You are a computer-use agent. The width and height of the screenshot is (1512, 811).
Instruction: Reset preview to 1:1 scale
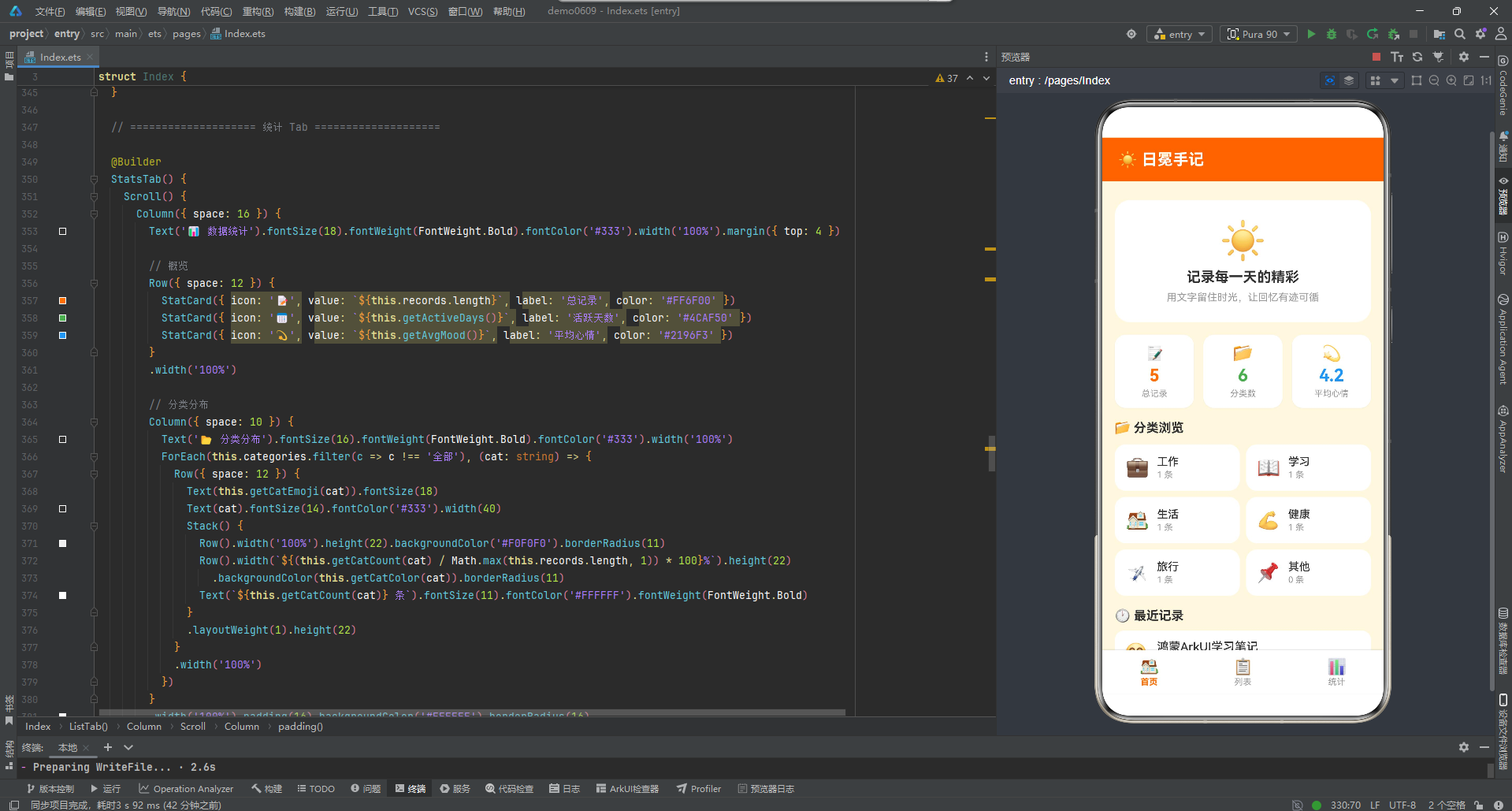(x=1486, y=80)
